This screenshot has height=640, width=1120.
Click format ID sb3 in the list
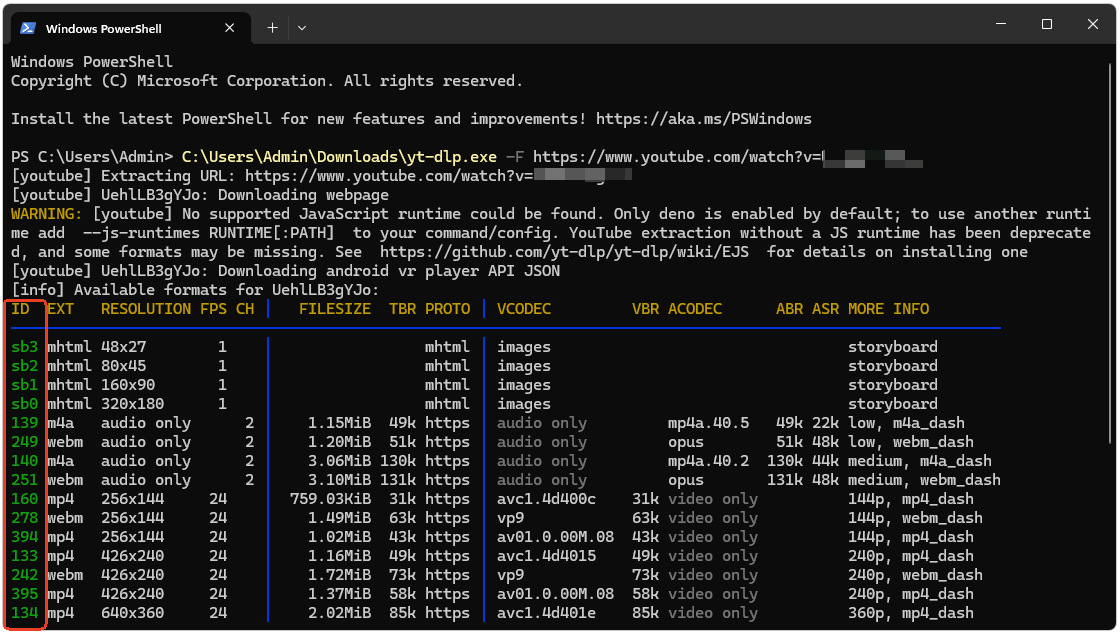pyautogui.click(x=24, y=347)
